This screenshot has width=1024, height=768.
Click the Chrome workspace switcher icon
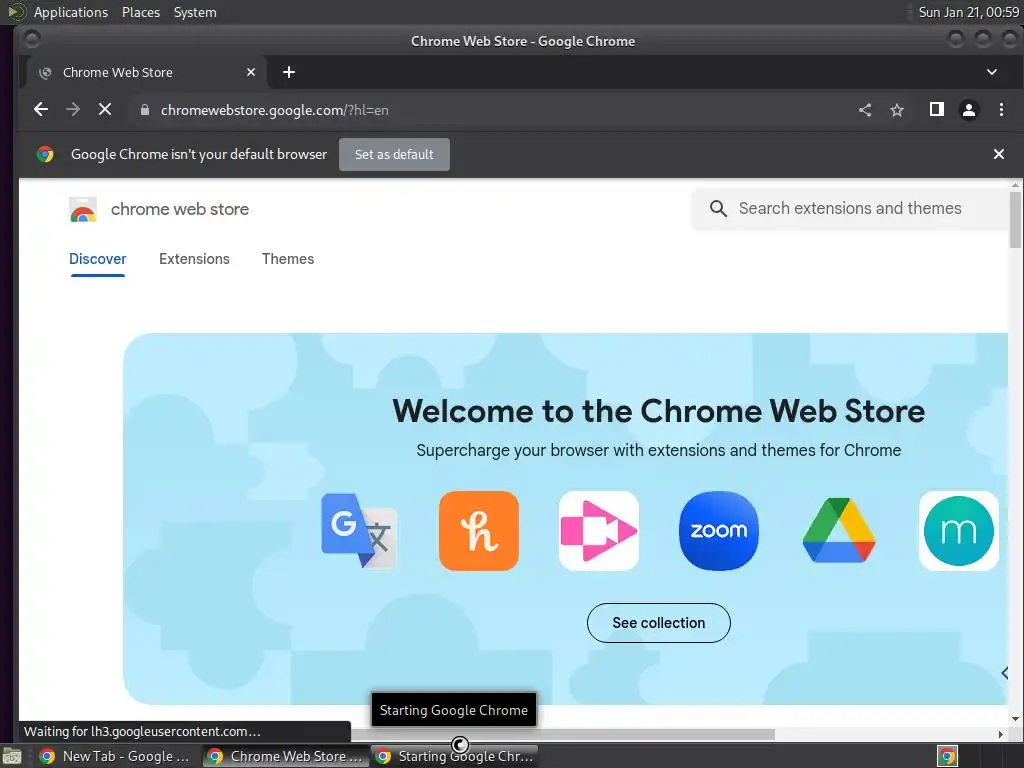point(947,756)
